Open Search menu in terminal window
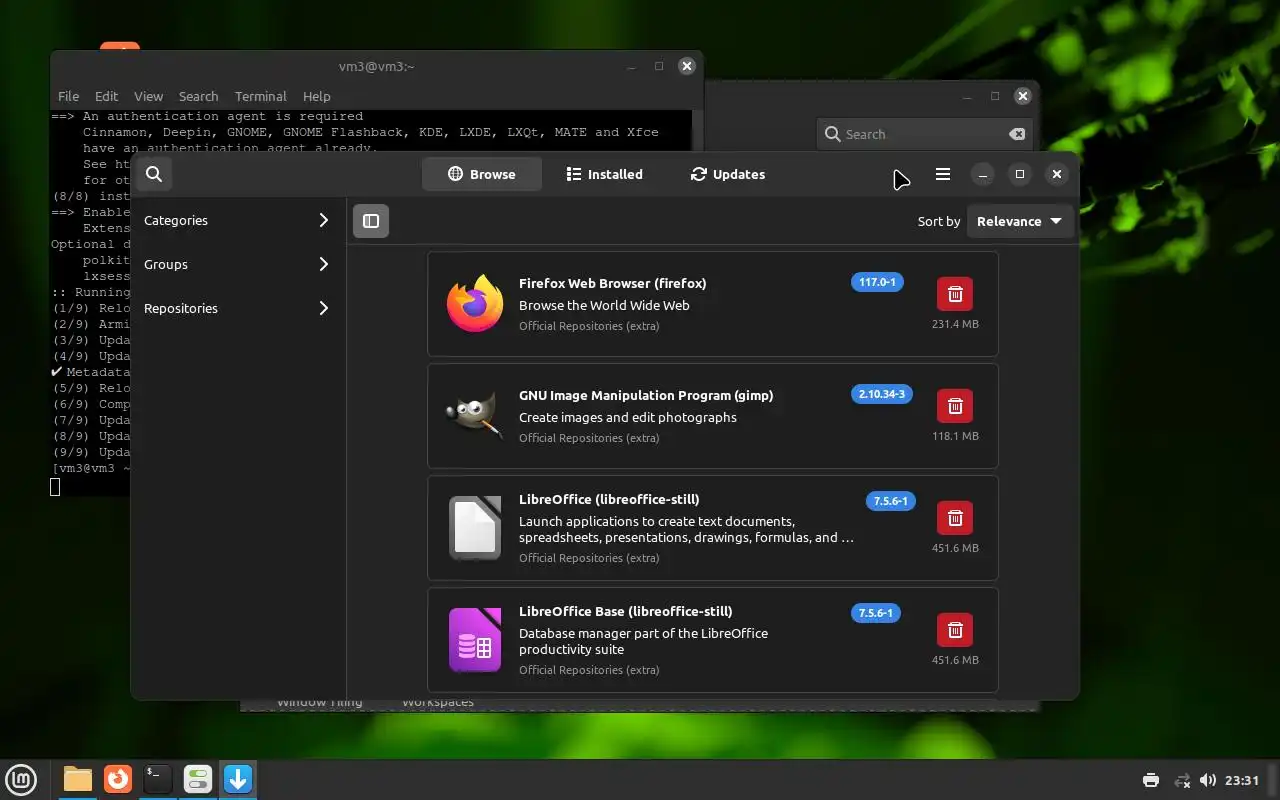The width and height of the screenshot is (1280, 800). [198, 96]
